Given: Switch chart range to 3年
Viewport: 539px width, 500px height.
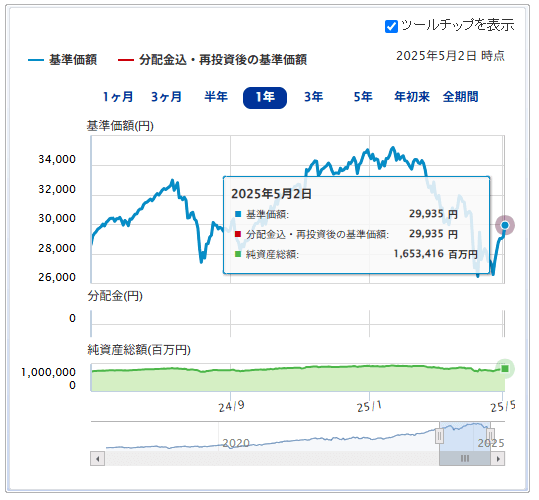Looking at the screenshot, I should (314, 97).
